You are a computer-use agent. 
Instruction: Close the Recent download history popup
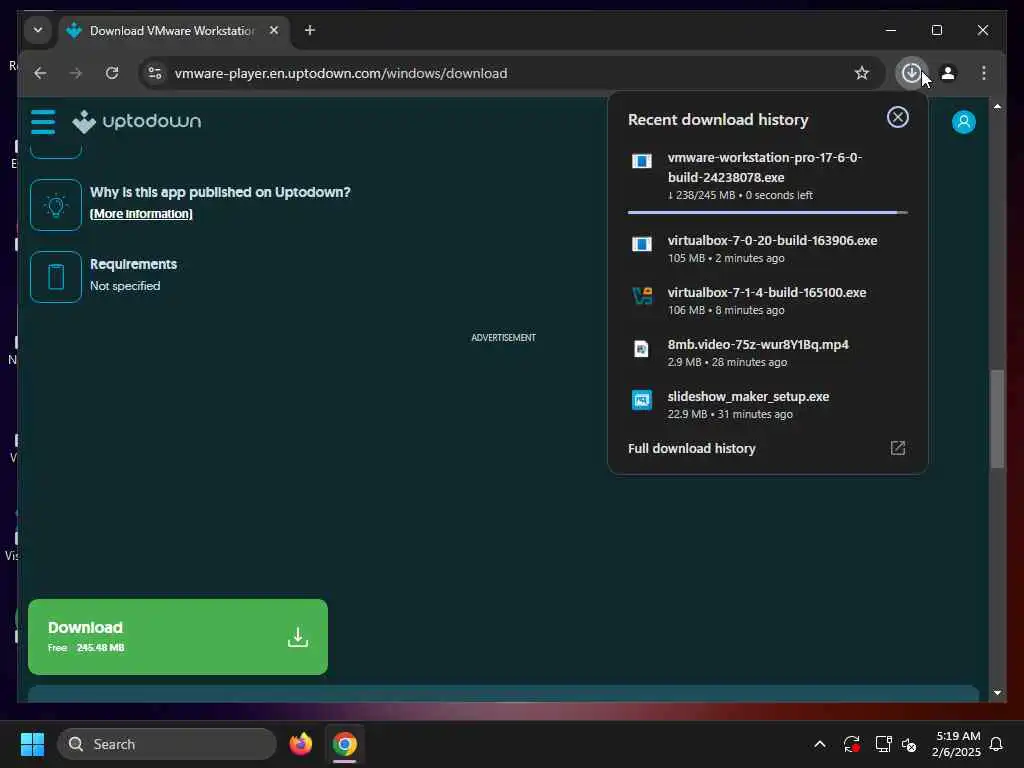tap(897, 118)
